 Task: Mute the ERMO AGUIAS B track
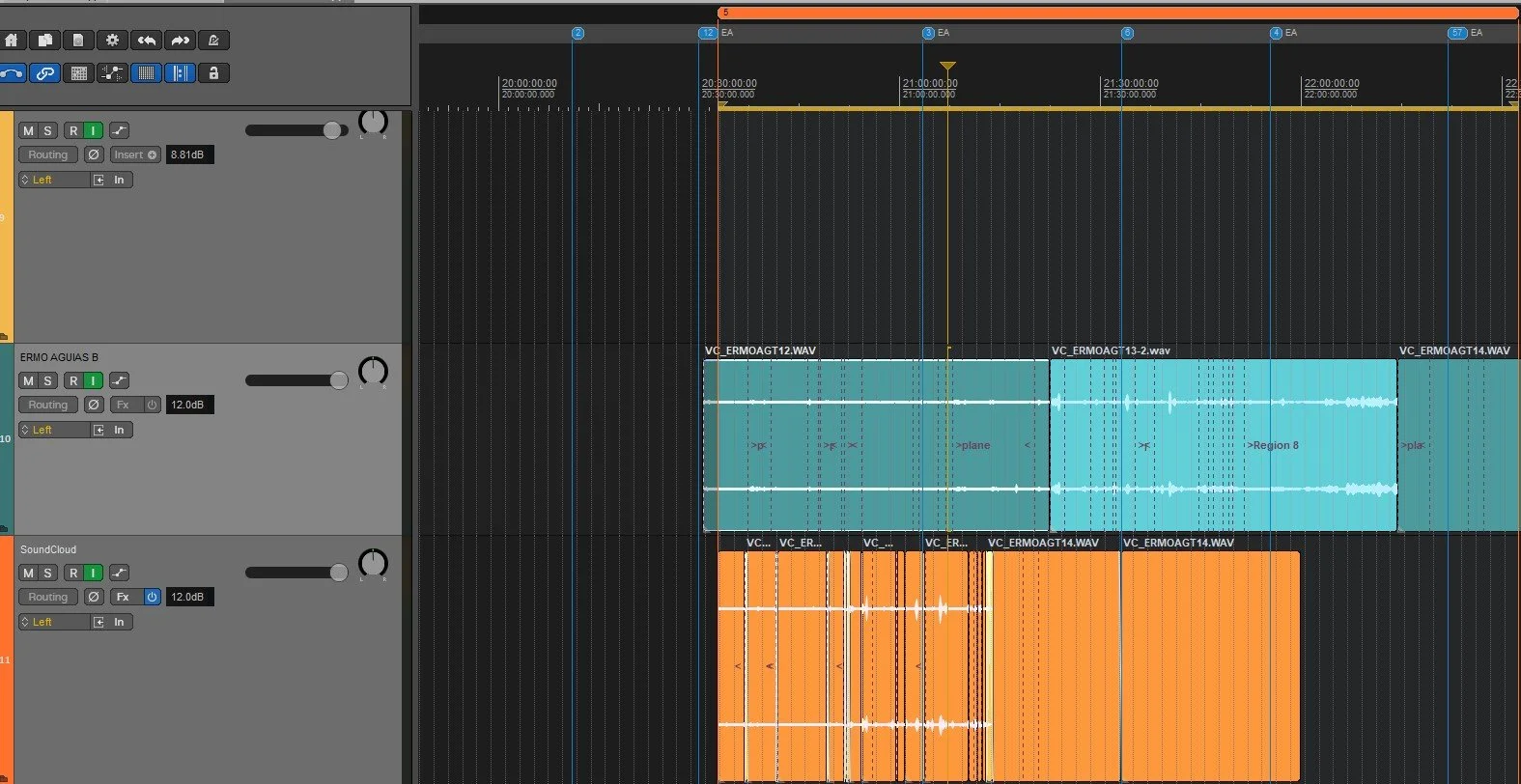[28, 380]
